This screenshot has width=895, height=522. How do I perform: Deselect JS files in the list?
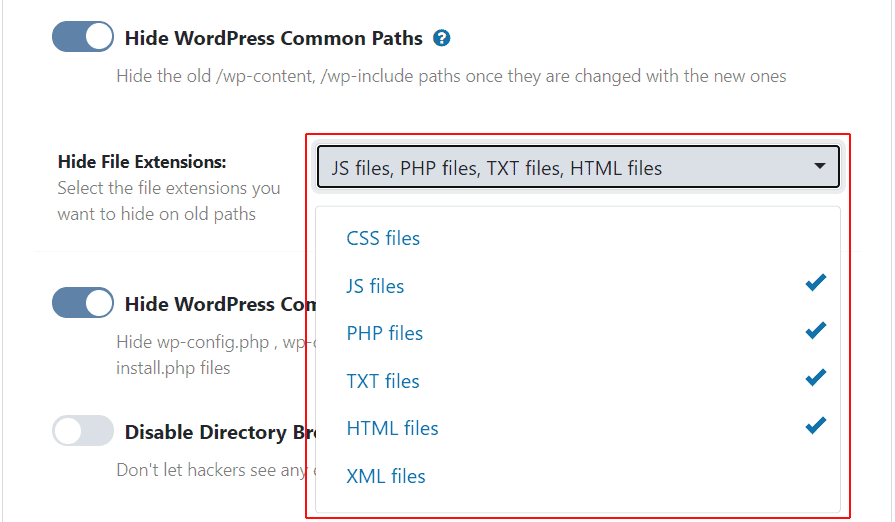pos(375,286)
